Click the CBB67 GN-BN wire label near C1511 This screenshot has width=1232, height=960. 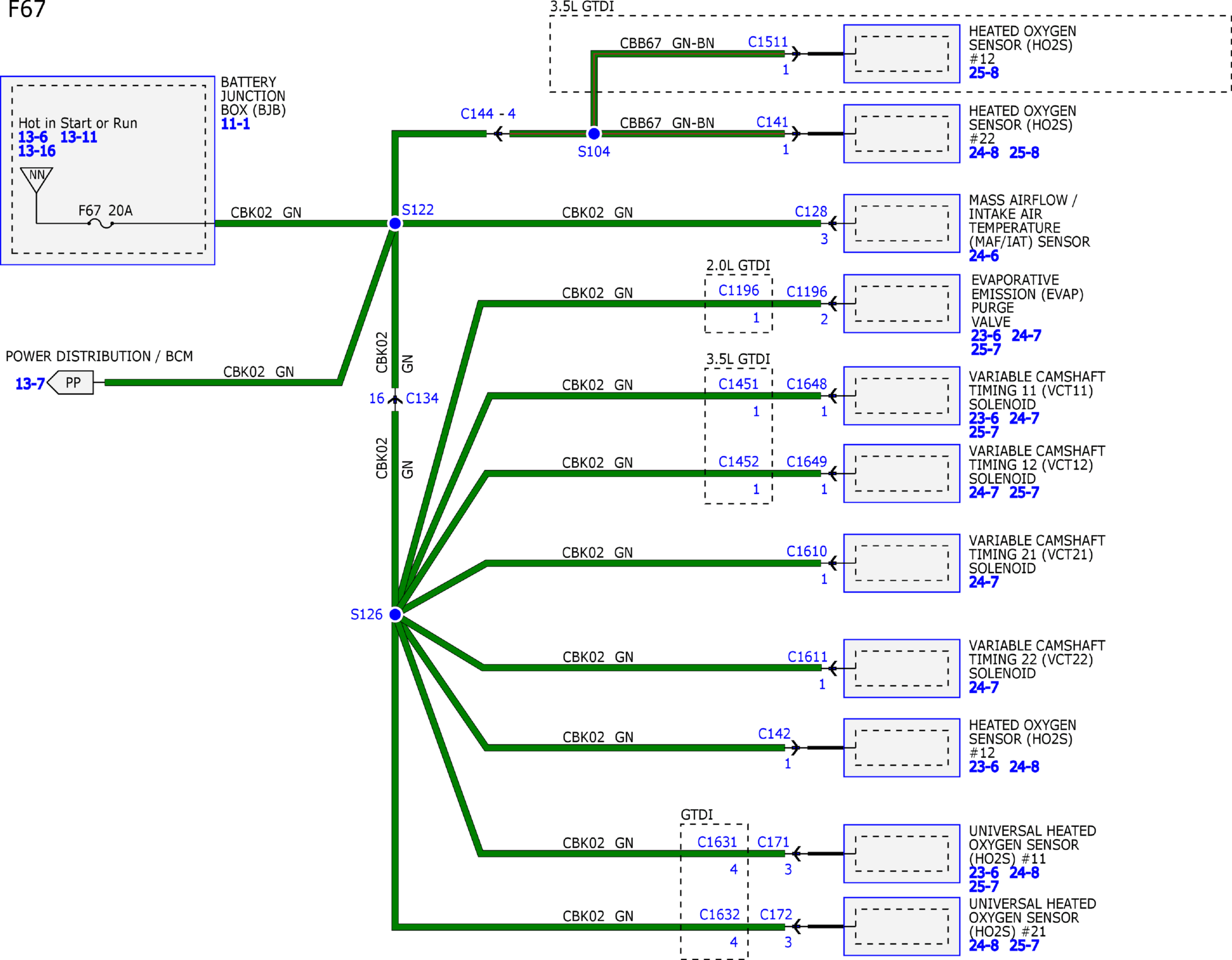click(x=667, y=43)
